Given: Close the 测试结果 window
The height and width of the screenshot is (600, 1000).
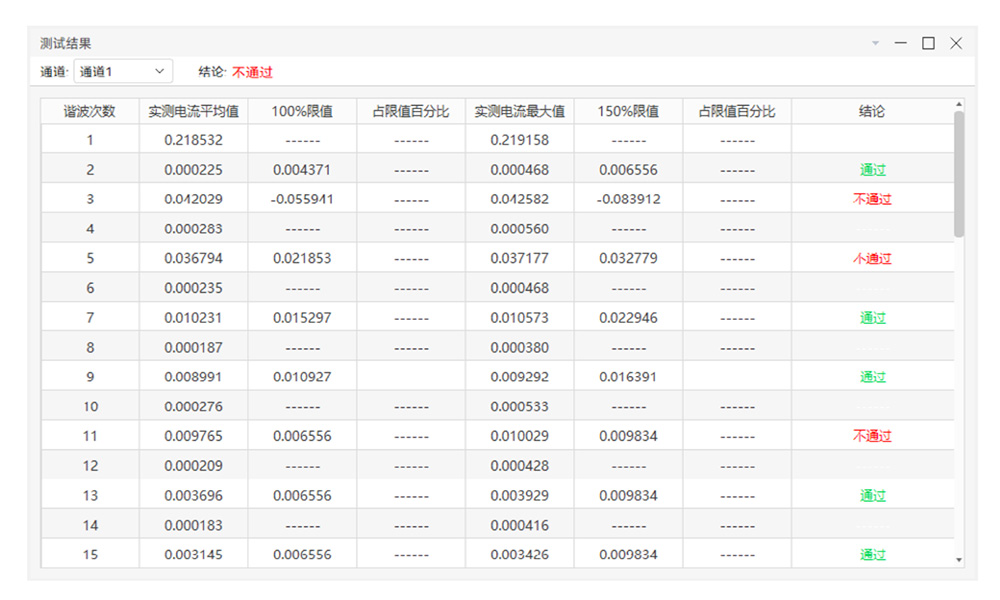Looking at the screenshot, I should pyautogui.click(x=956, y=43).
